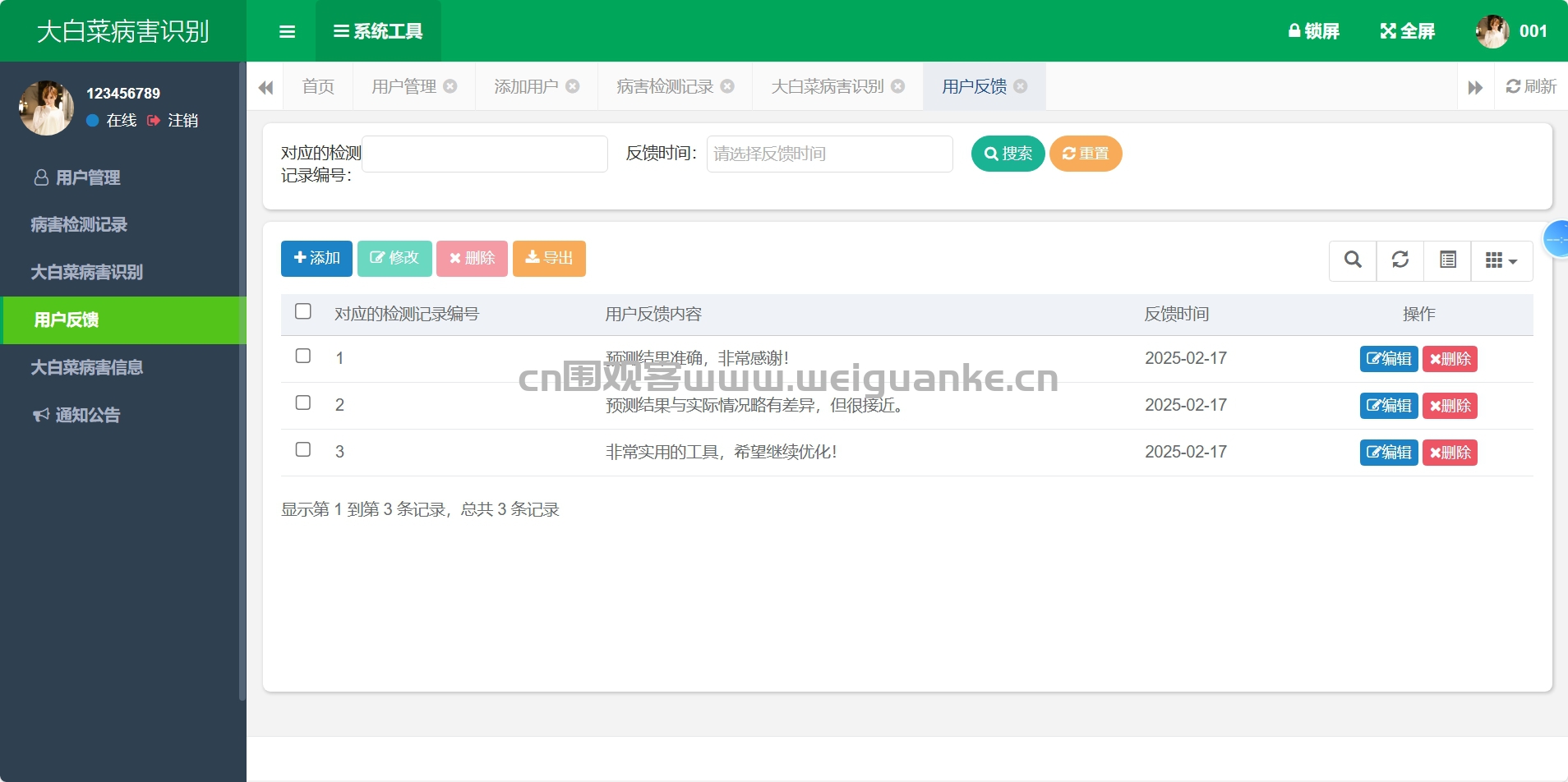Open user 001 avatar menu

point(1511,31)
